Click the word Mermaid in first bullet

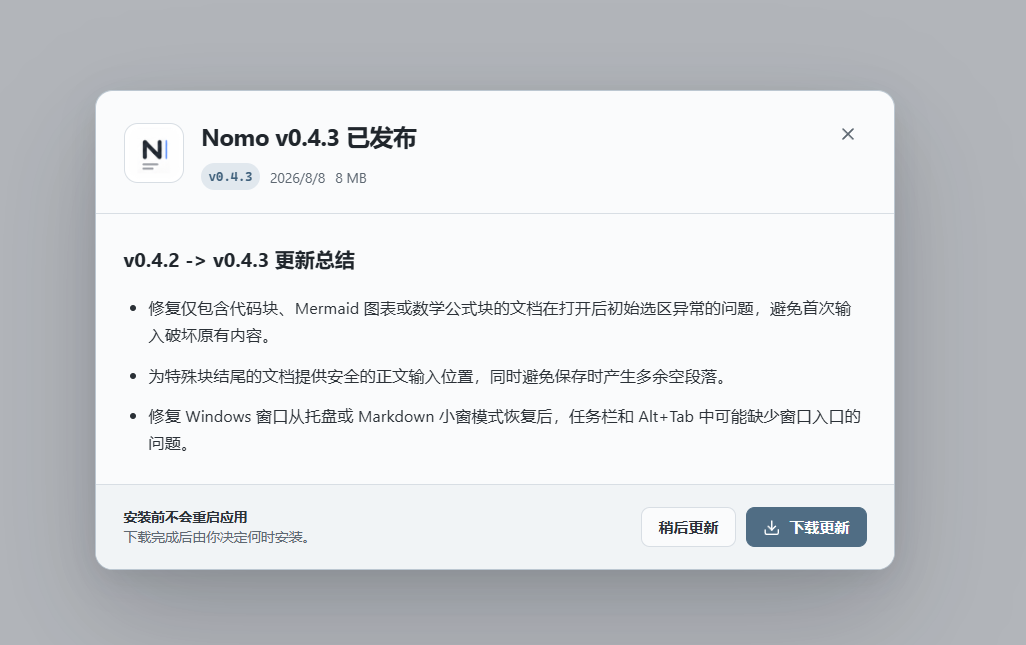coord(327,308)
